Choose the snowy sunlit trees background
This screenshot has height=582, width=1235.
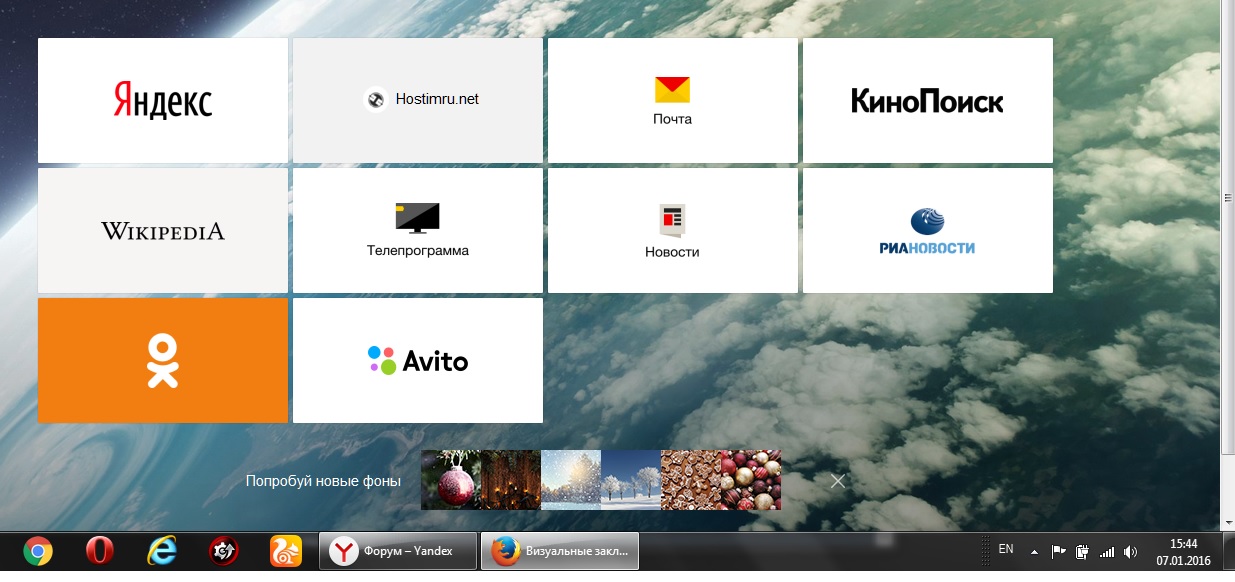tap(570, 480)
